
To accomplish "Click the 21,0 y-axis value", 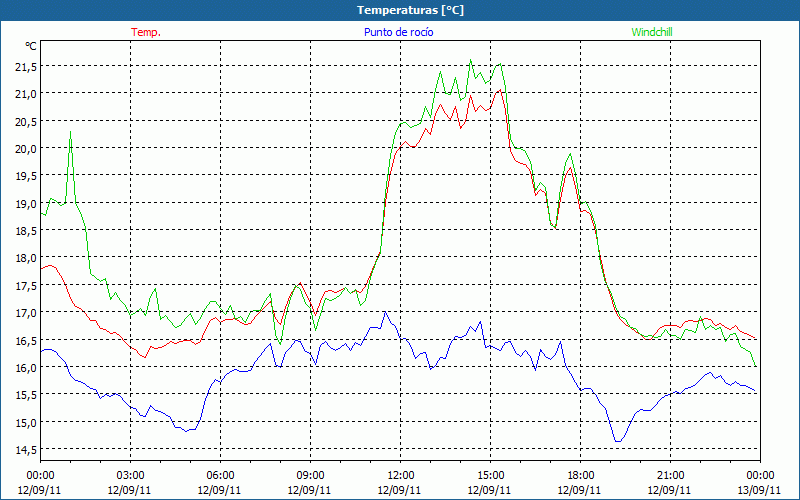I will tap(26, 94).
